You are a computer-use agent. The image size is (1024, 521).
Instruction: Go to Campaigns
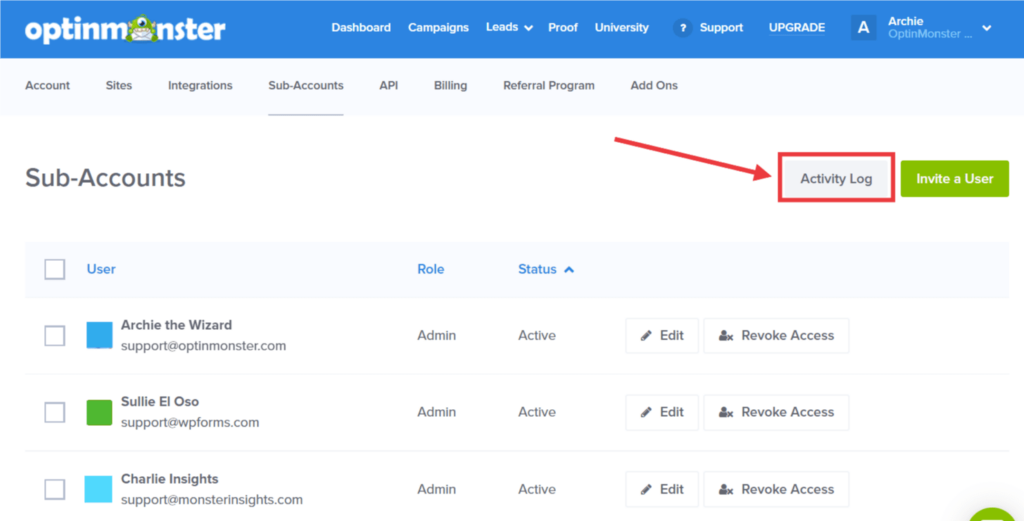[438, 27]
